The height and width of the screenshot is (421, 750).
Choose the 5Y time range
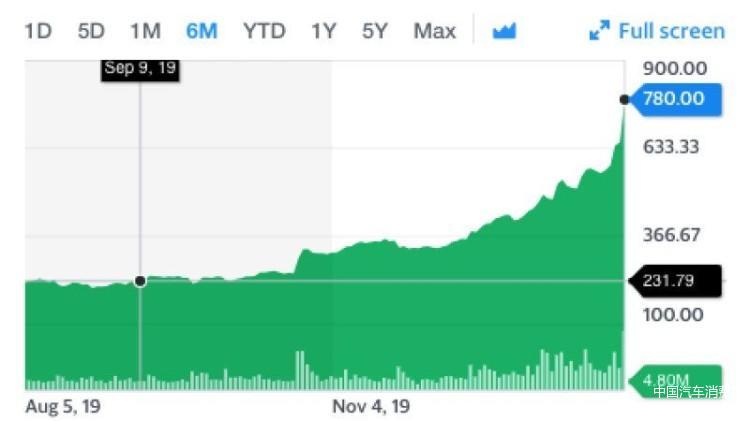point(375,32)
